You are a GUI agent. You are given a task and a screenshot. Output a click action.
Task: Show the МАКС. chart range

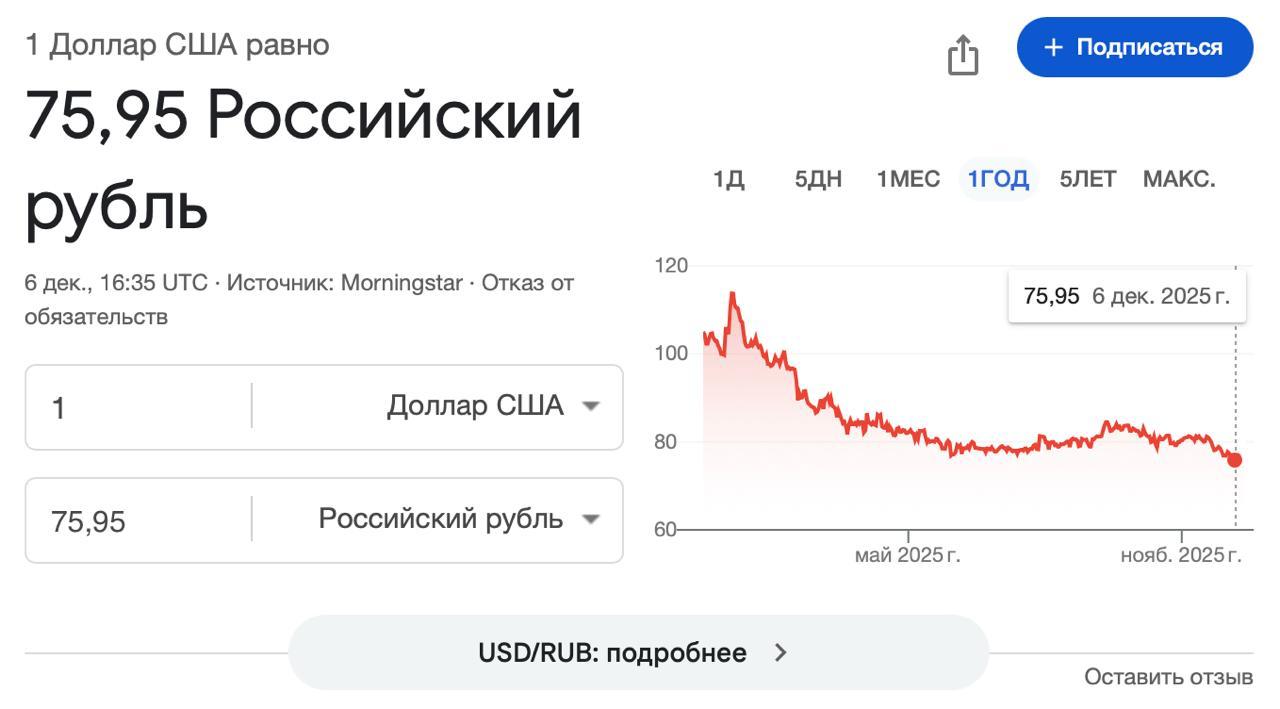(x=1179, y=179)
